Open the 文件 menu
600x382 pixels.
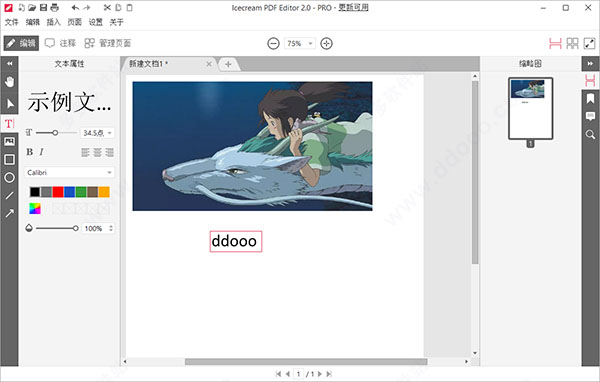tap(11, 22)
